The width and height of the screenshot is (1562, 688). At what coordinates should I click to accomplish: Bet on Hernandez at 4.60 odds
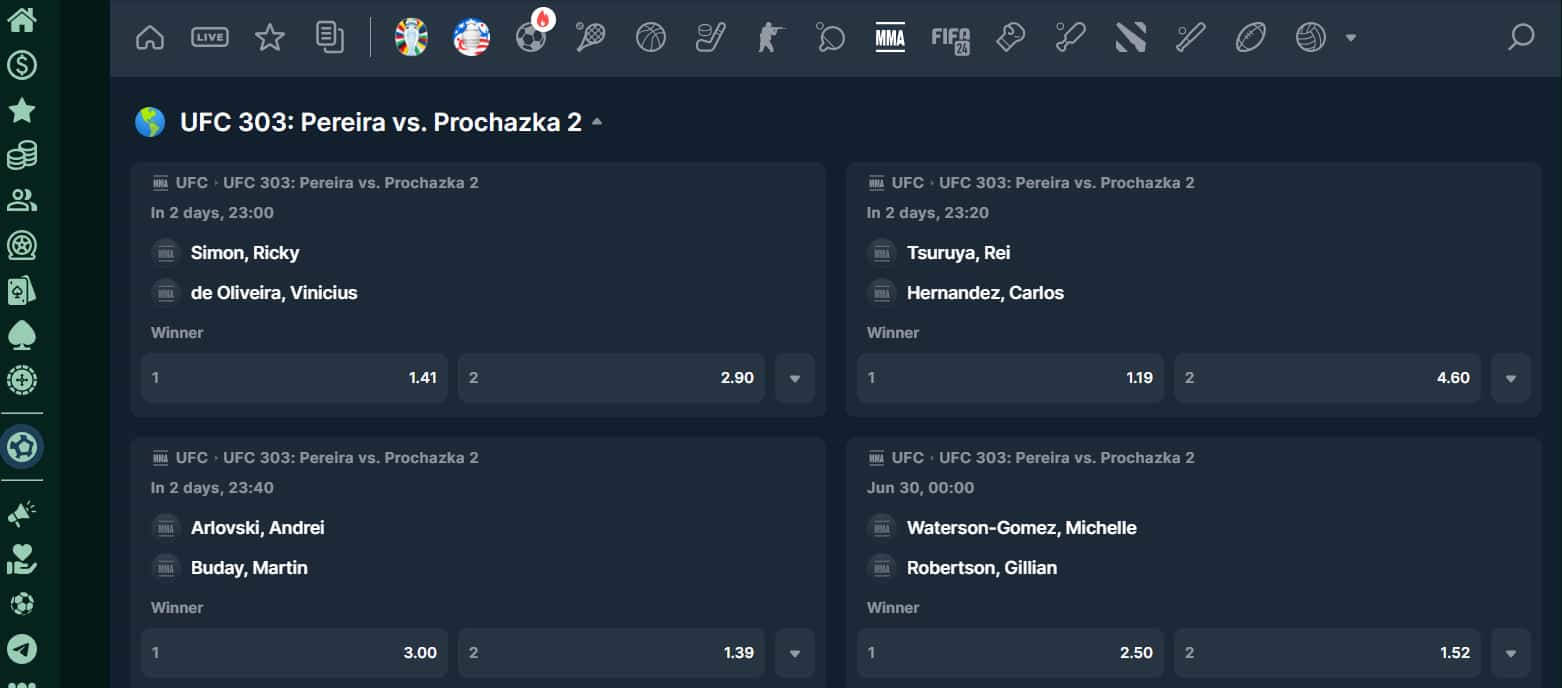[x=1327, y=378]
